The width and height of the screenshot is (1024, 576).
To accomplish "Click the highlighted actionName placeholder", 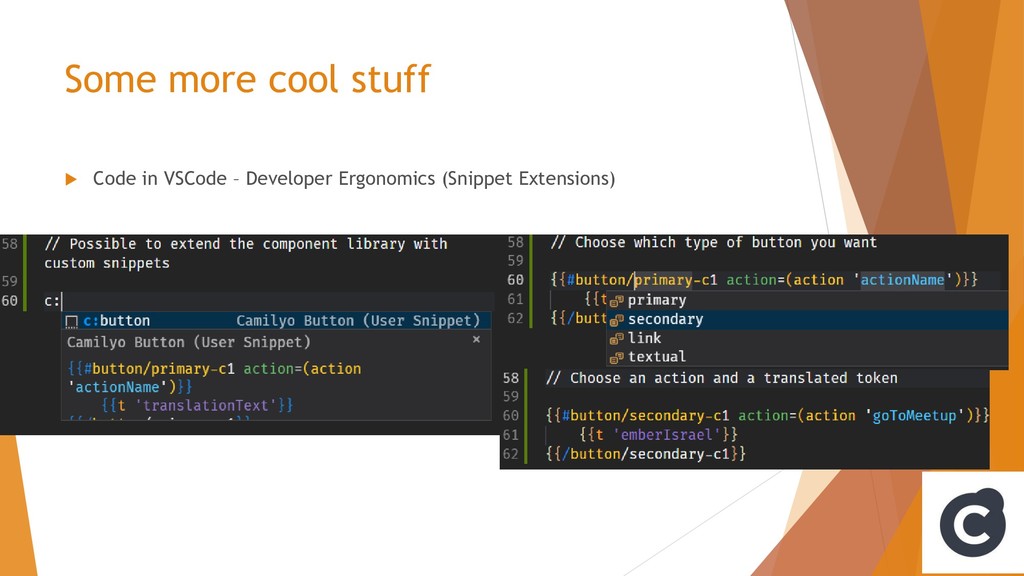I will point(902,280).
